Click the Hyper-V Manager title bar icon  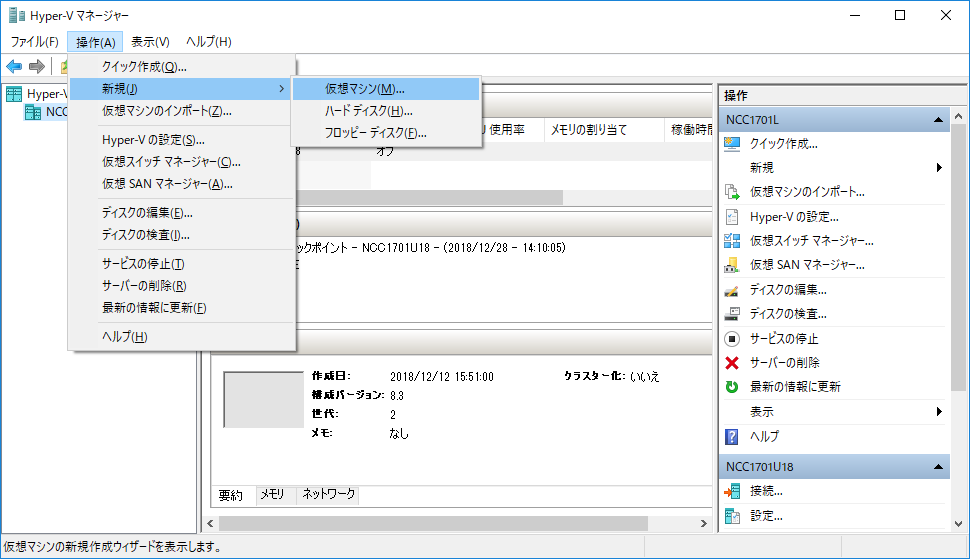(x=17, y=15)
